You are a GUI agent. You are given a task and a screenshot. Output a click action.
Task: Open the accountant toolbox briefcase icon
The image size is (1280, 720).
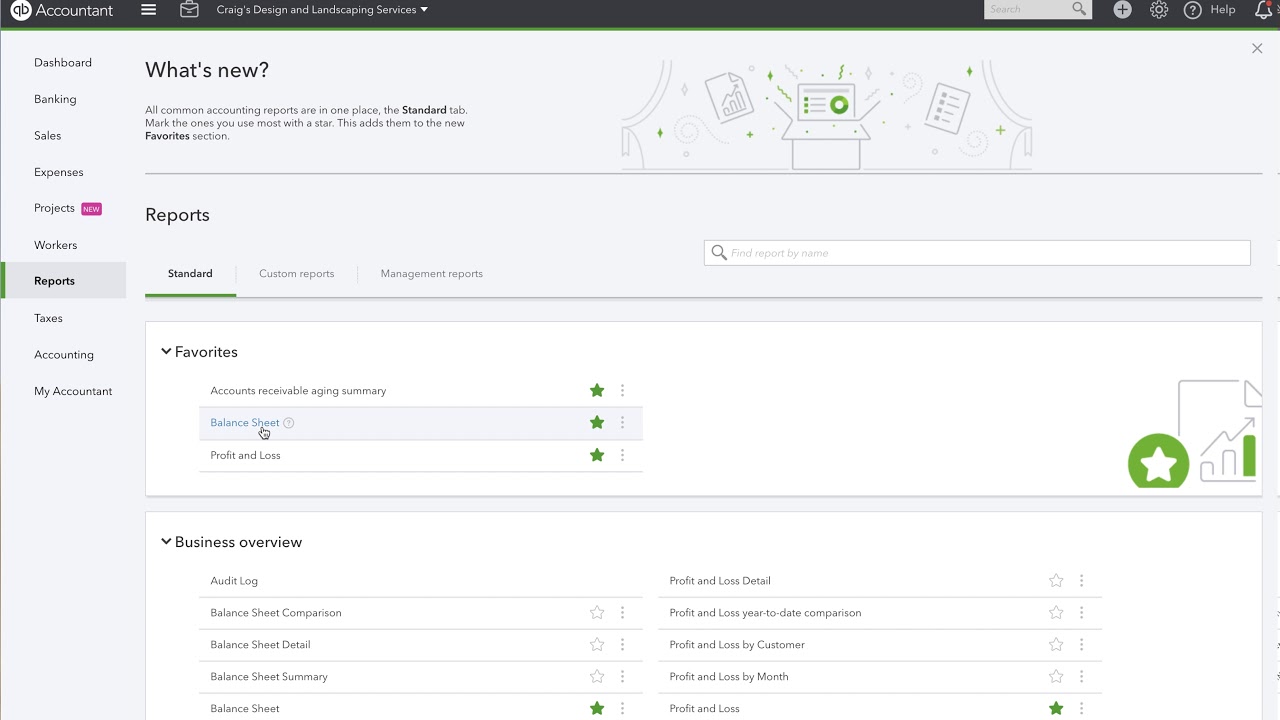click(x=189, y=10)
